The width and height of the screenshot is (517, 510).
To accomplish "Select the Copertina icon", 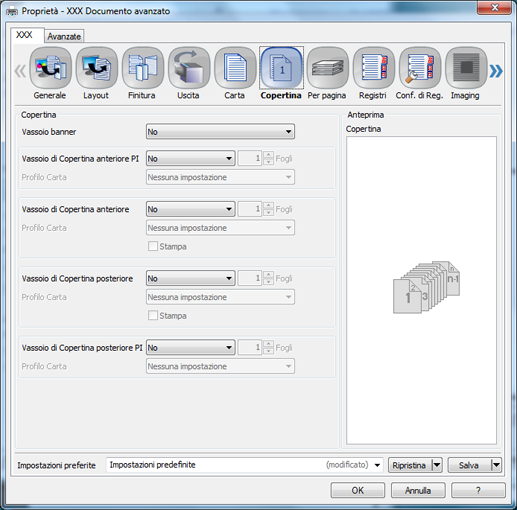I will coord(281,68).
